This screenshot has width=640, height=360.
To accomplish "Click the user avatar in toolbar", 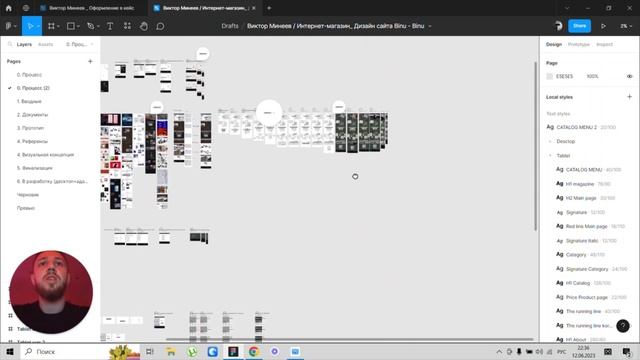I will 558,26.
